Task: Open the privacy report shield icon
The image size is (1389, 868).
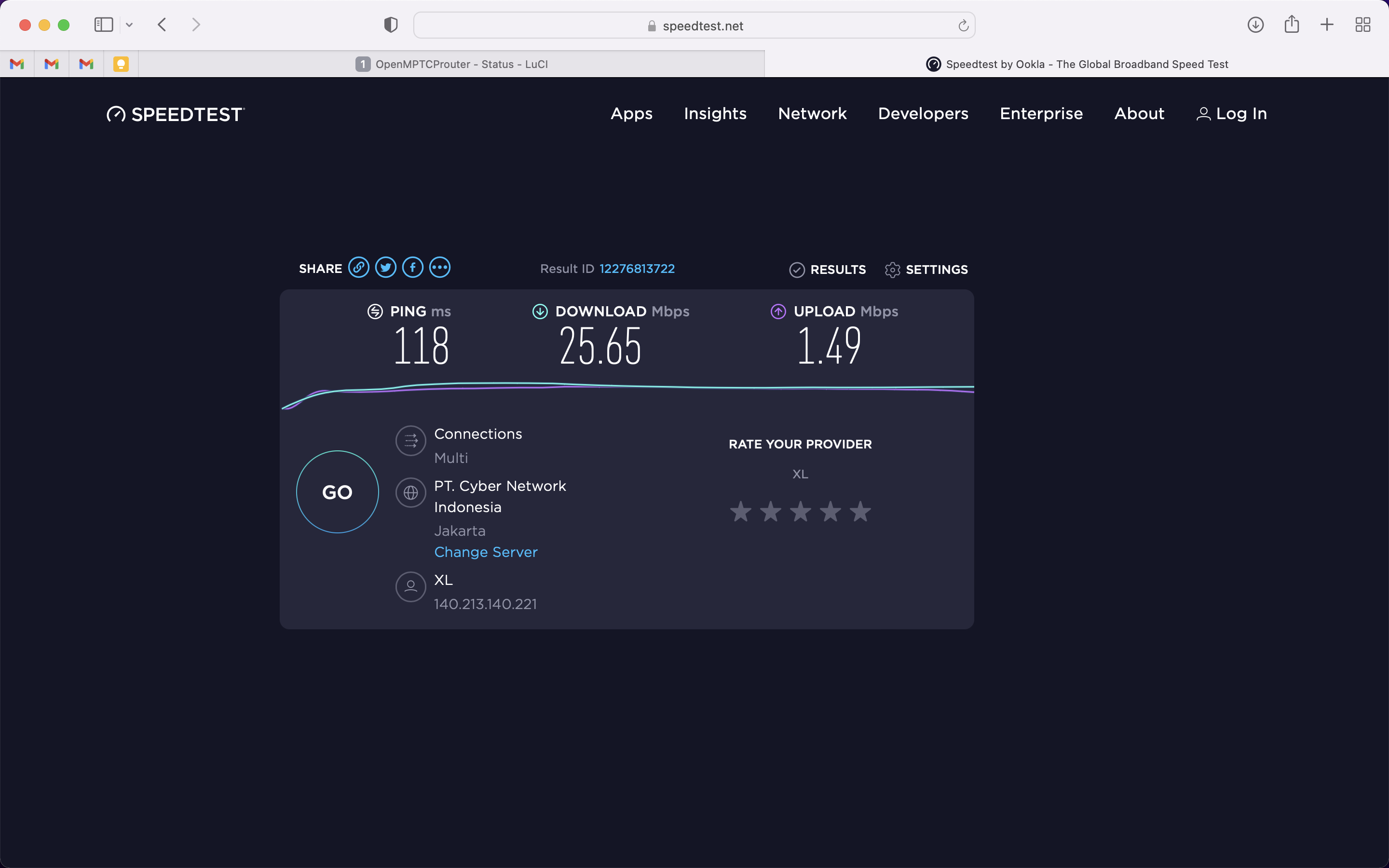Action: click(391, 25)
